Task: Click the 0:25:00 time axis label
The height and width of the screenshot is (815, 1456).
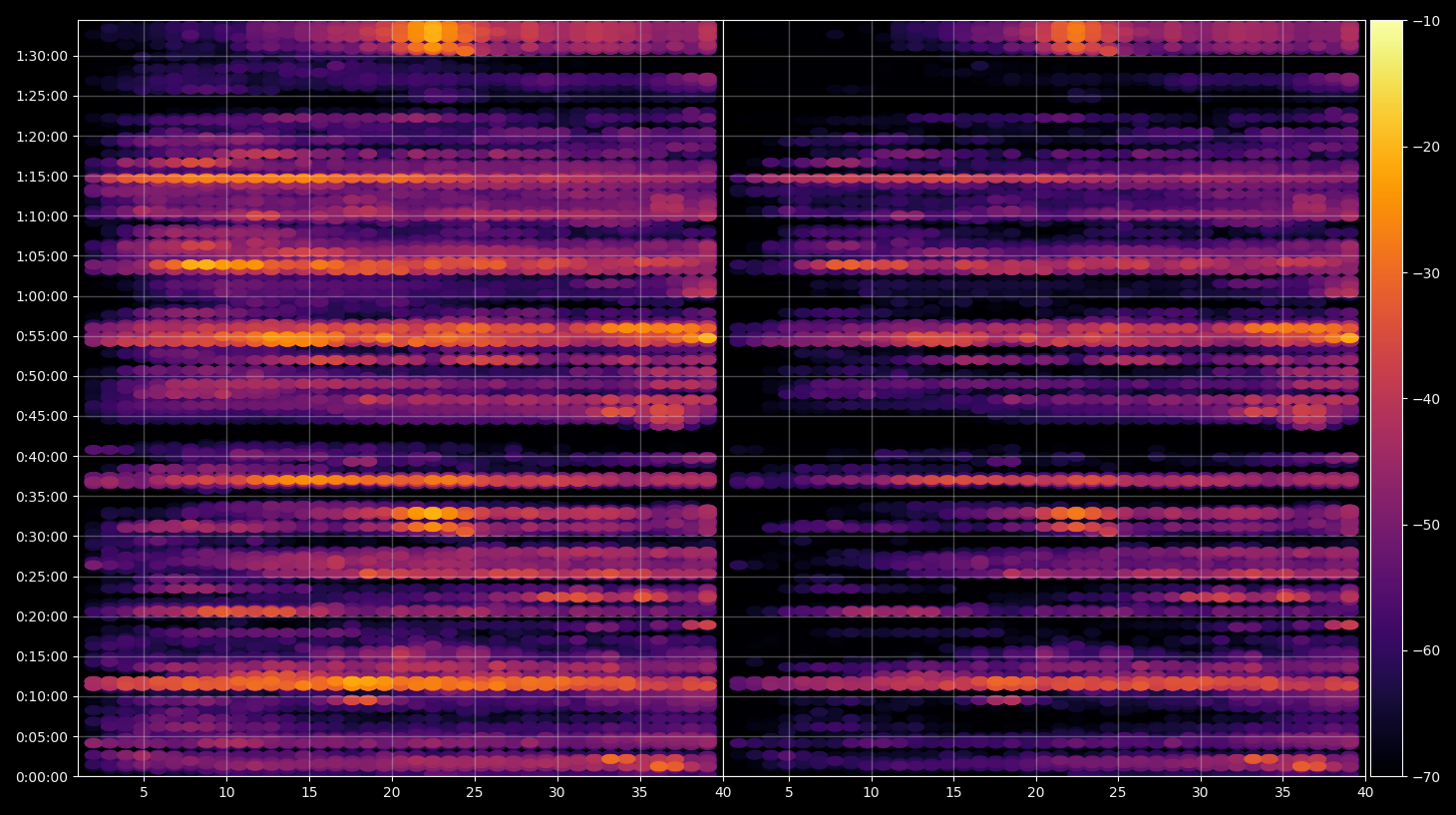Action: coord(42,577)
